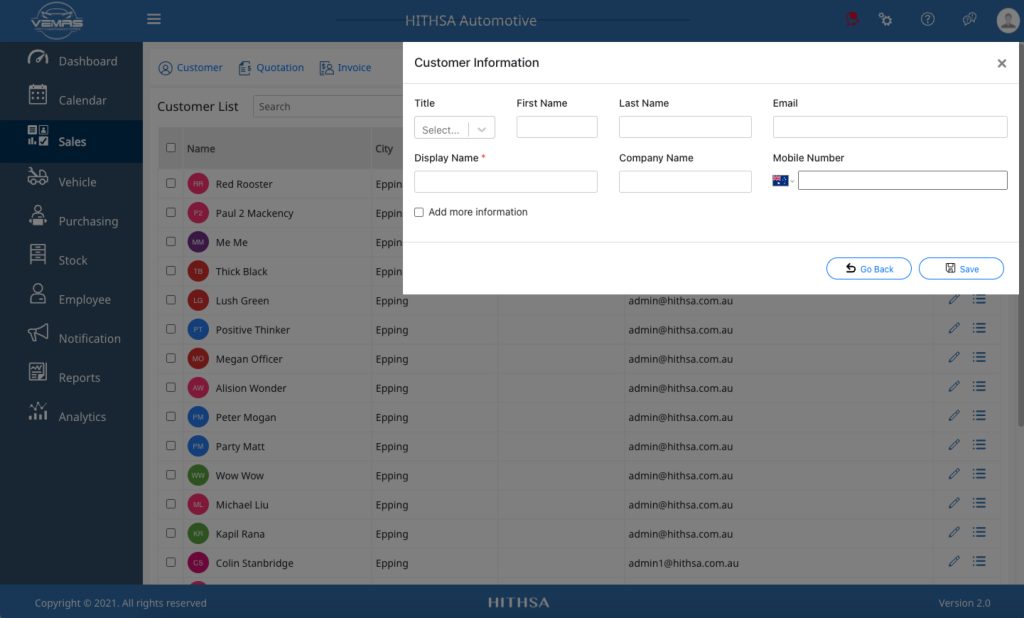Screen dimensions: 1024x618
Task: Switch to the Customer tab
Action: [x=191, y=68]
